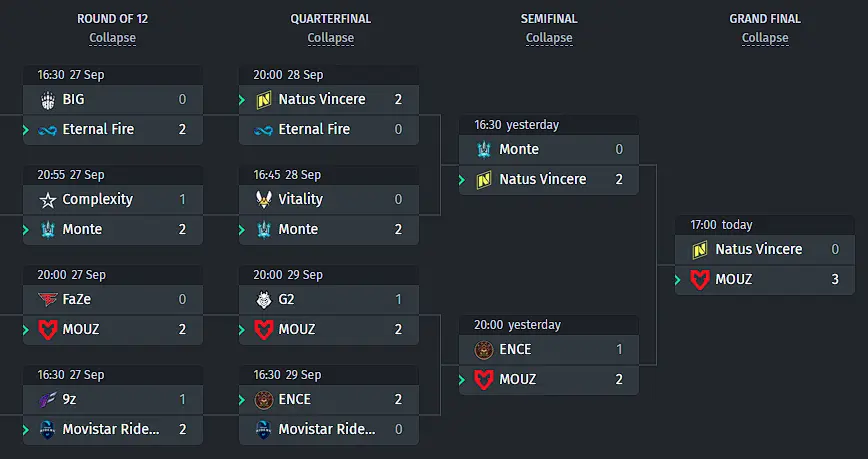Open the 20:00 yesterday ENCE vs MOUZ match

pos(549,325)
